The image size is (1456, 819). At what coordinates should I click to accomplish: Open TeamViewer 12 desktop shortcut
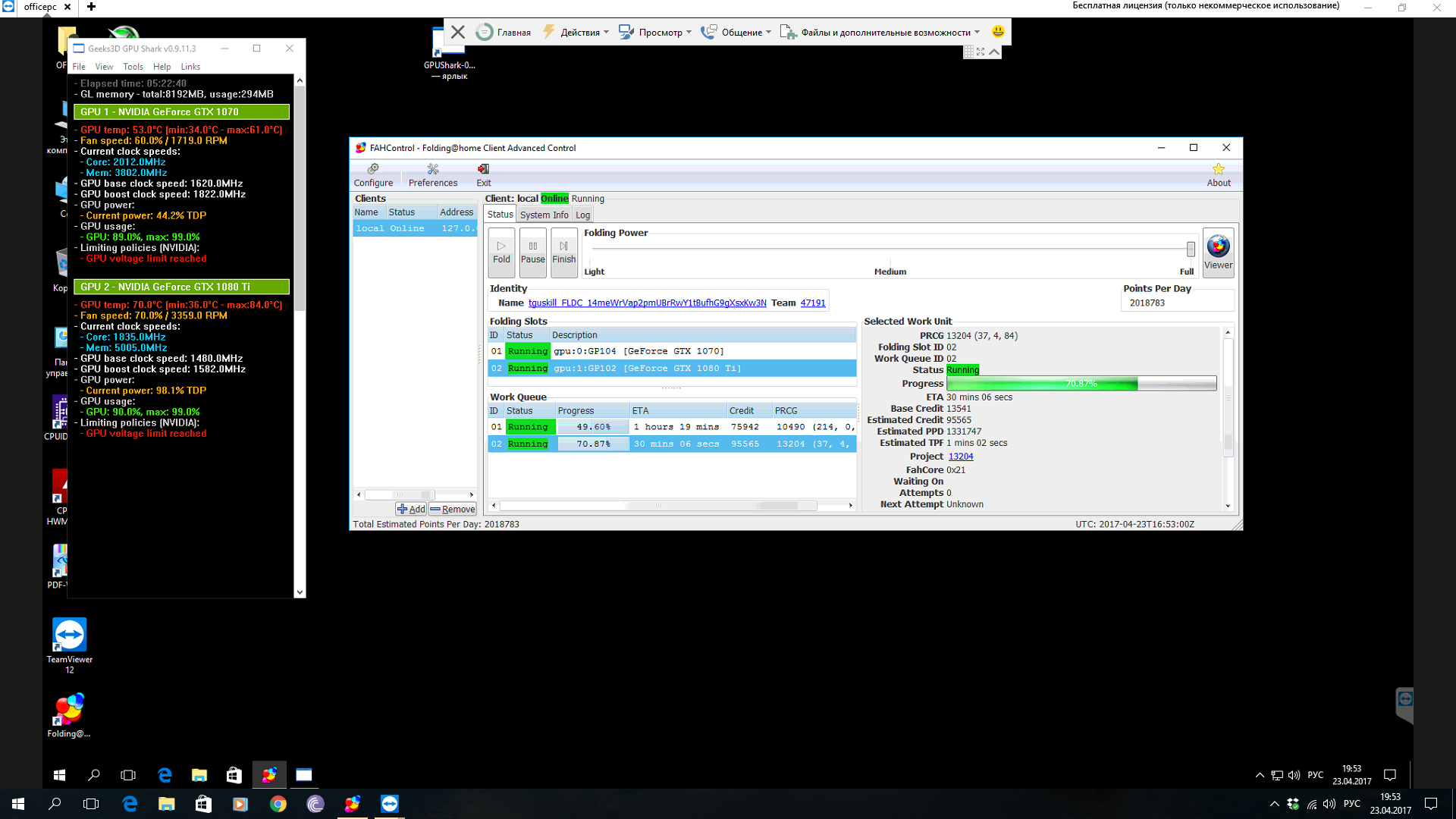coord(69,635)
